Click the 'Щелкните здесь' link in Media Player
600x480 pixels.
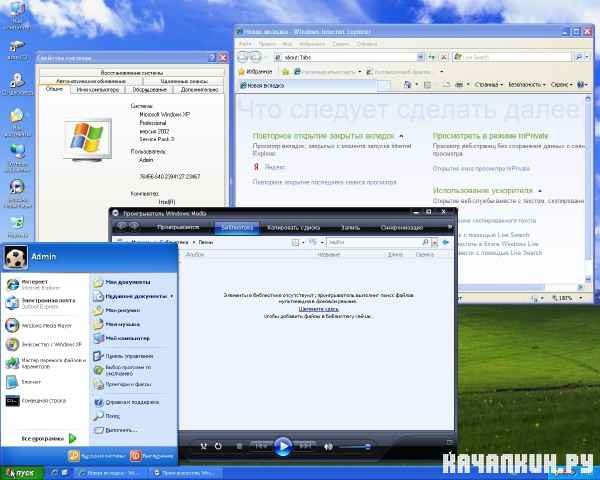(319, 309)
